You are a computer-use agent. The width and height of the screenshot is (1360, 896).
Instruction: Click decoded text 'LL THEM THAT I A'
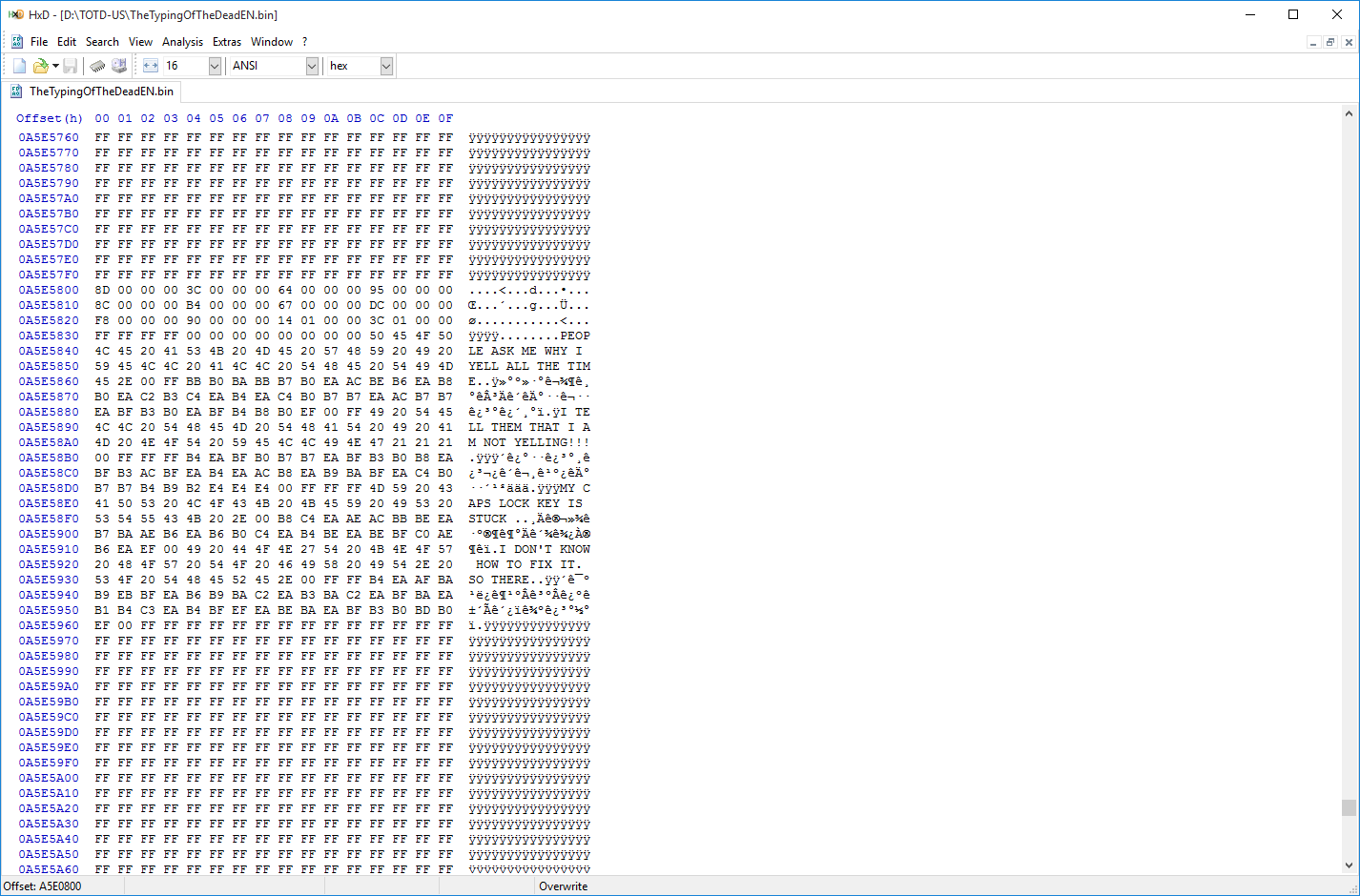pyautogui.click(x=529, y=427)
